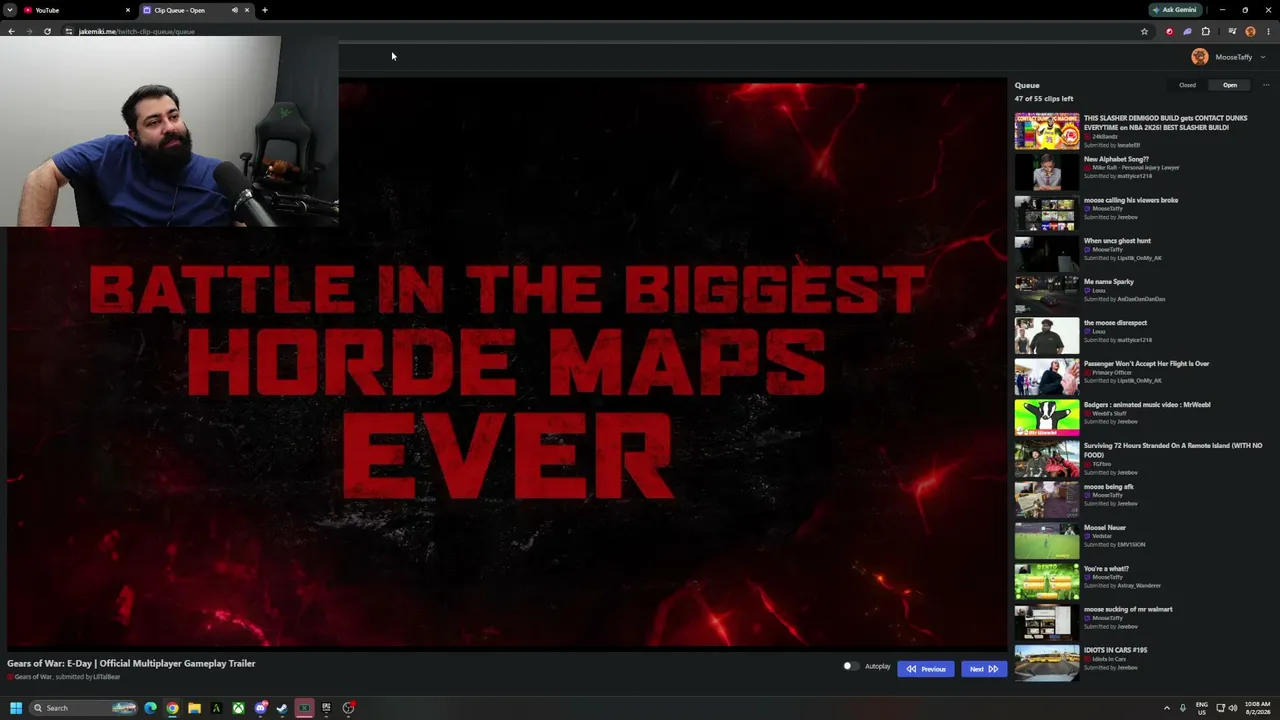The width and height of the screenshot is (1280, 720).
Task: Open Google Chrome from the taskbar
Action: click(x=172, y=708)
